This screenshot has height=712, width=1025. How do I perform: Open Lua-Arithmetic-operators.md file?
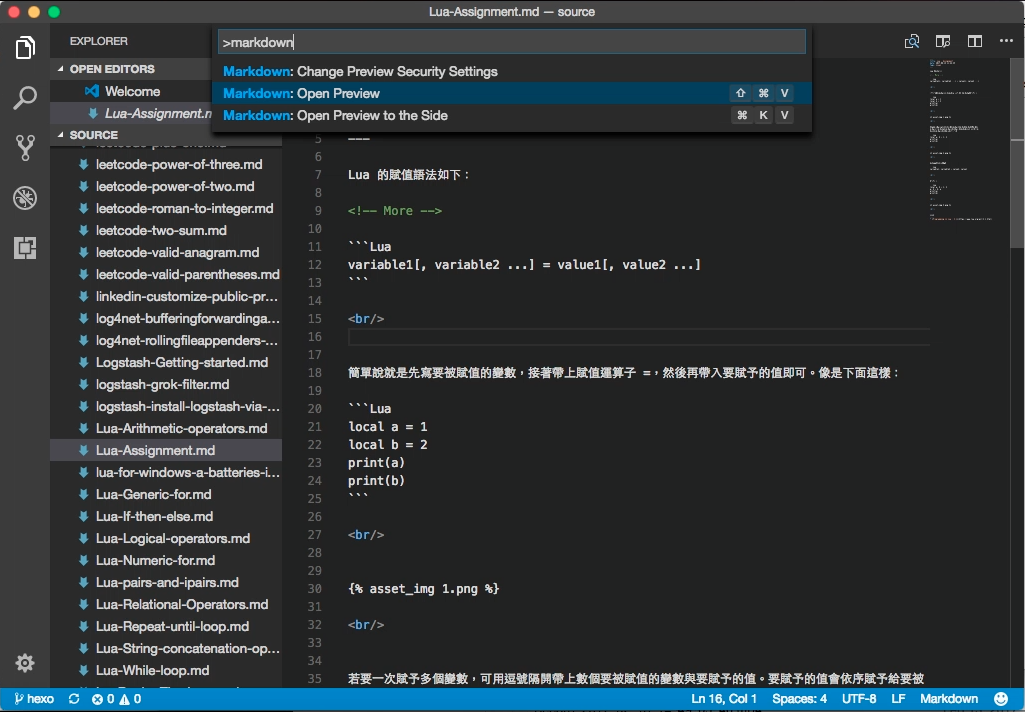pos(166,428)
